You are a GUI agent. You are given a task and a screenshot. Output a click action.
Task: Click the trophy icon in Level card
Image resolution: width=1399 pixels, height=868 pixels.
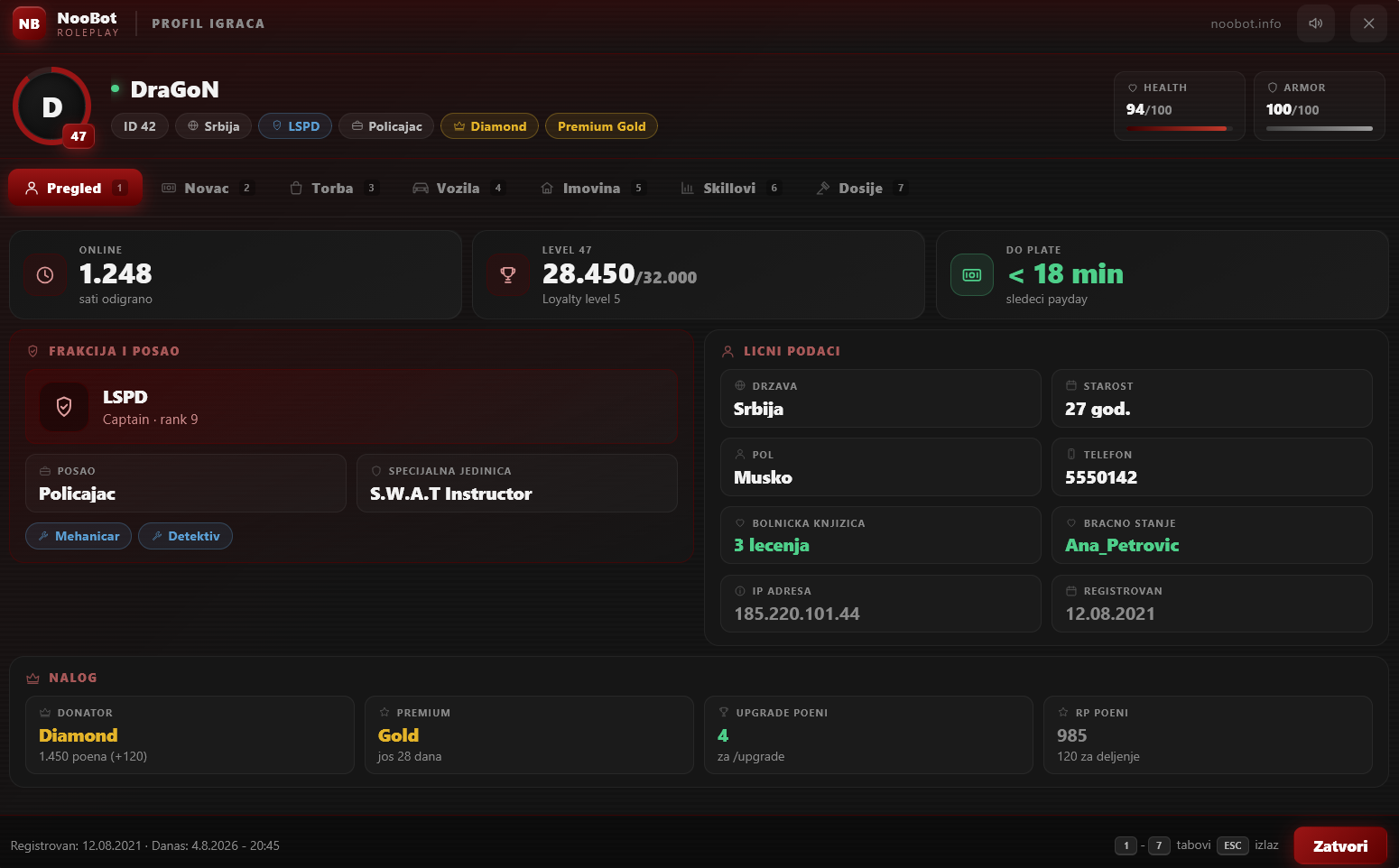[x=508, y=275]
